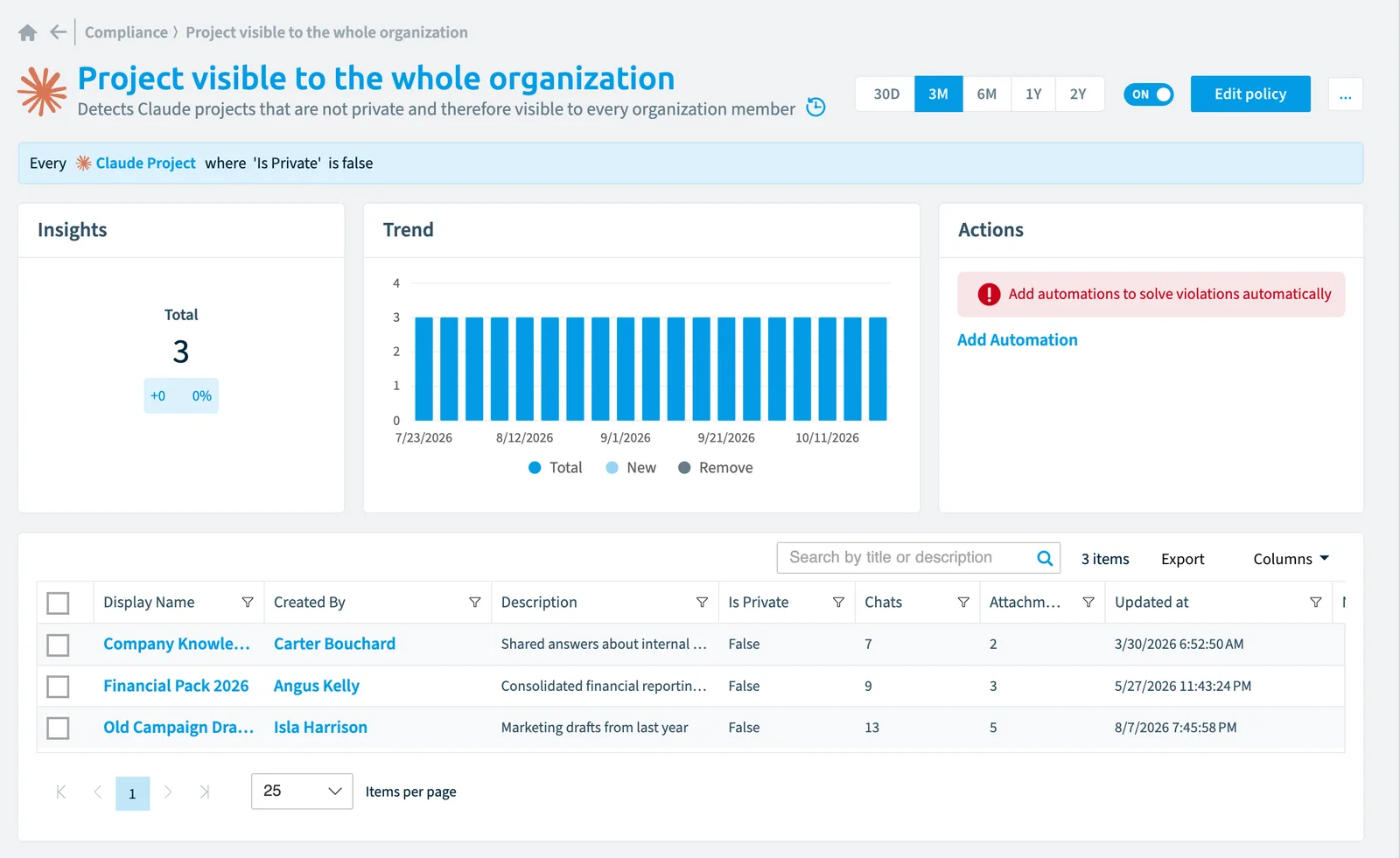
Task: Select the 6M time range
Action: (987, 94)
